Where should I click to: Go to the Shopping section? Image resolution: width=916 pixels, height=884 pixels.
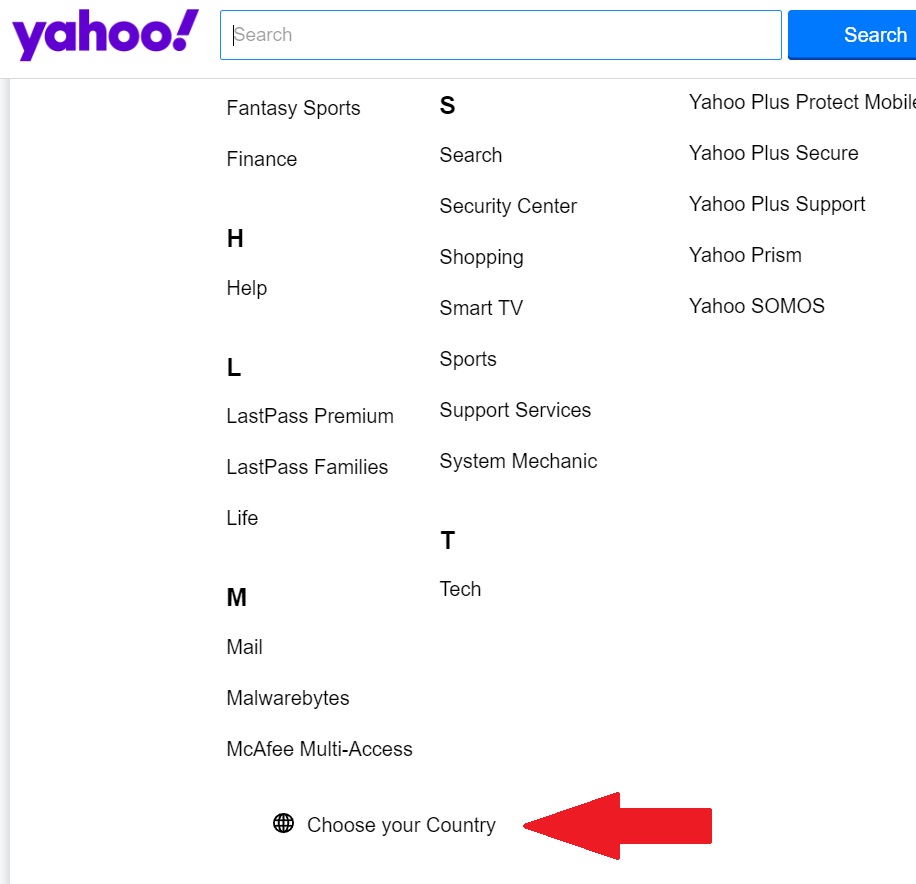pyautogui.click(x=481, y=257)
